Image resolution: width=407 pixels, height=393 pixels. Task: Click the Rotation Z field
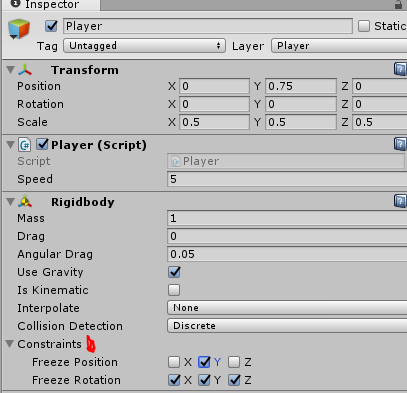pos(380,104)
